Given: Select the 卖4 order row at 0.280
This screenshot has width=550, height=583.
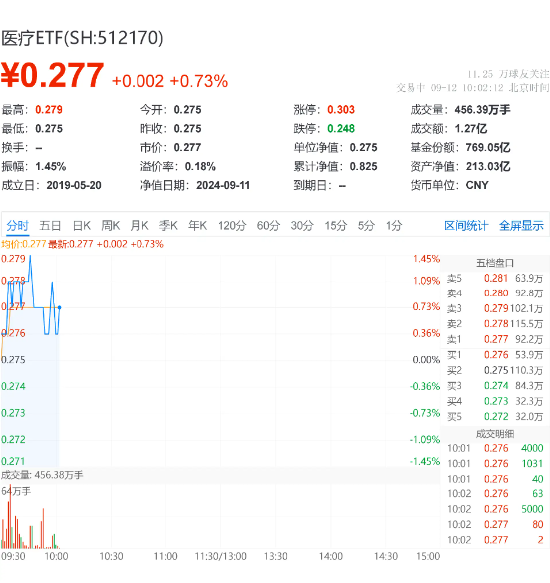Looking at the screenshot, I should [495, 293].
